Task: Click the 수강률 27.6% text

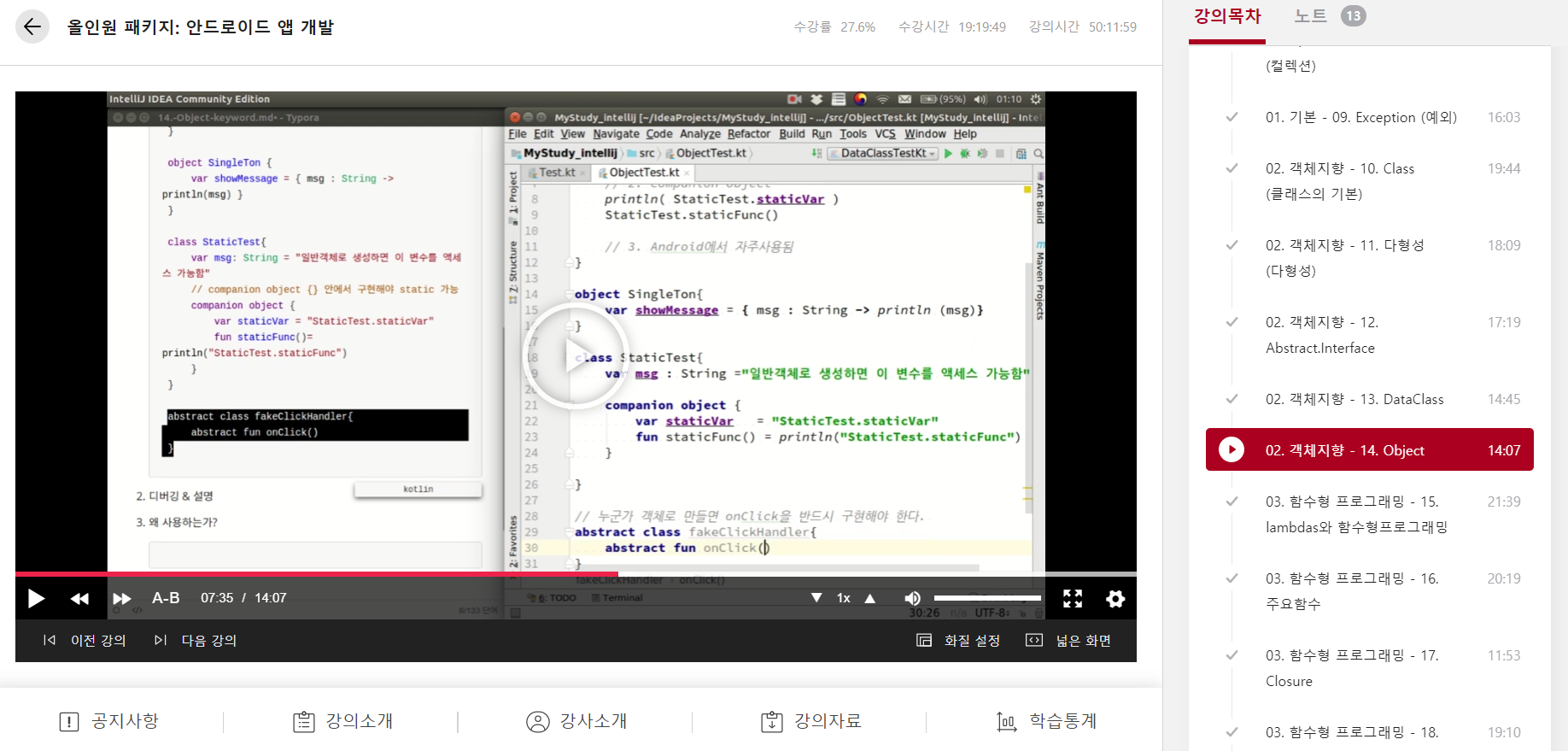Action: pos(834,27)
